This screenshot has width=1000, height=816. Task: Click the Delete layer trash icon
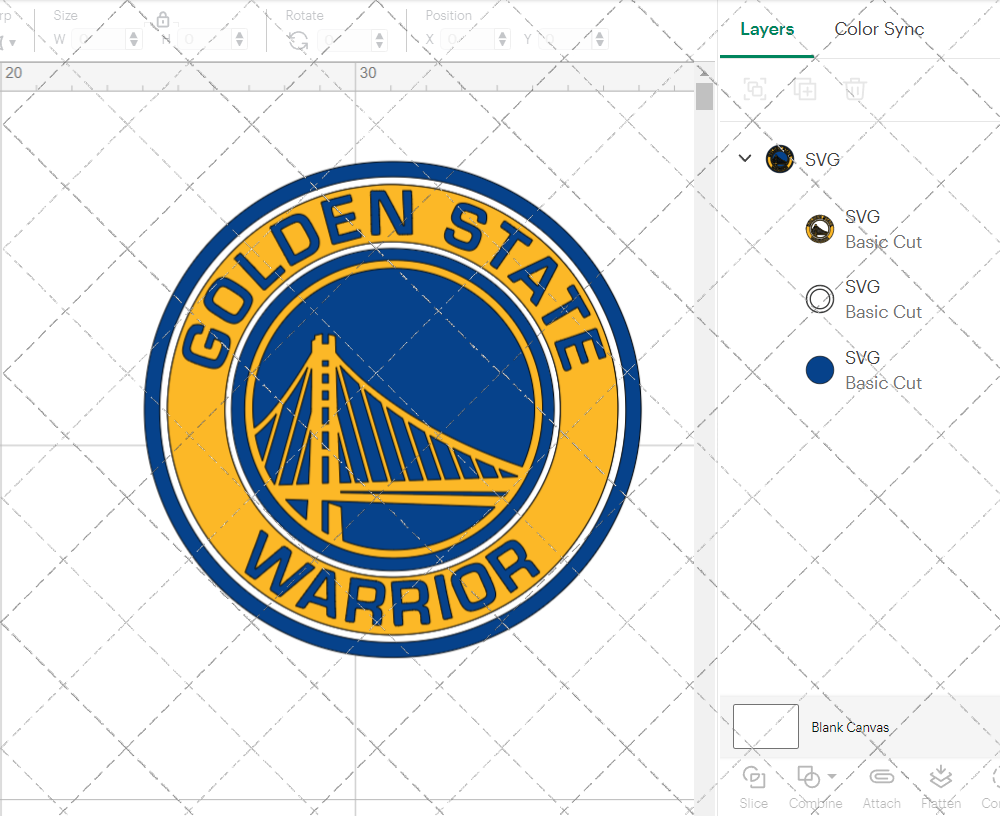pyautogui.click(x=854, y=90)
